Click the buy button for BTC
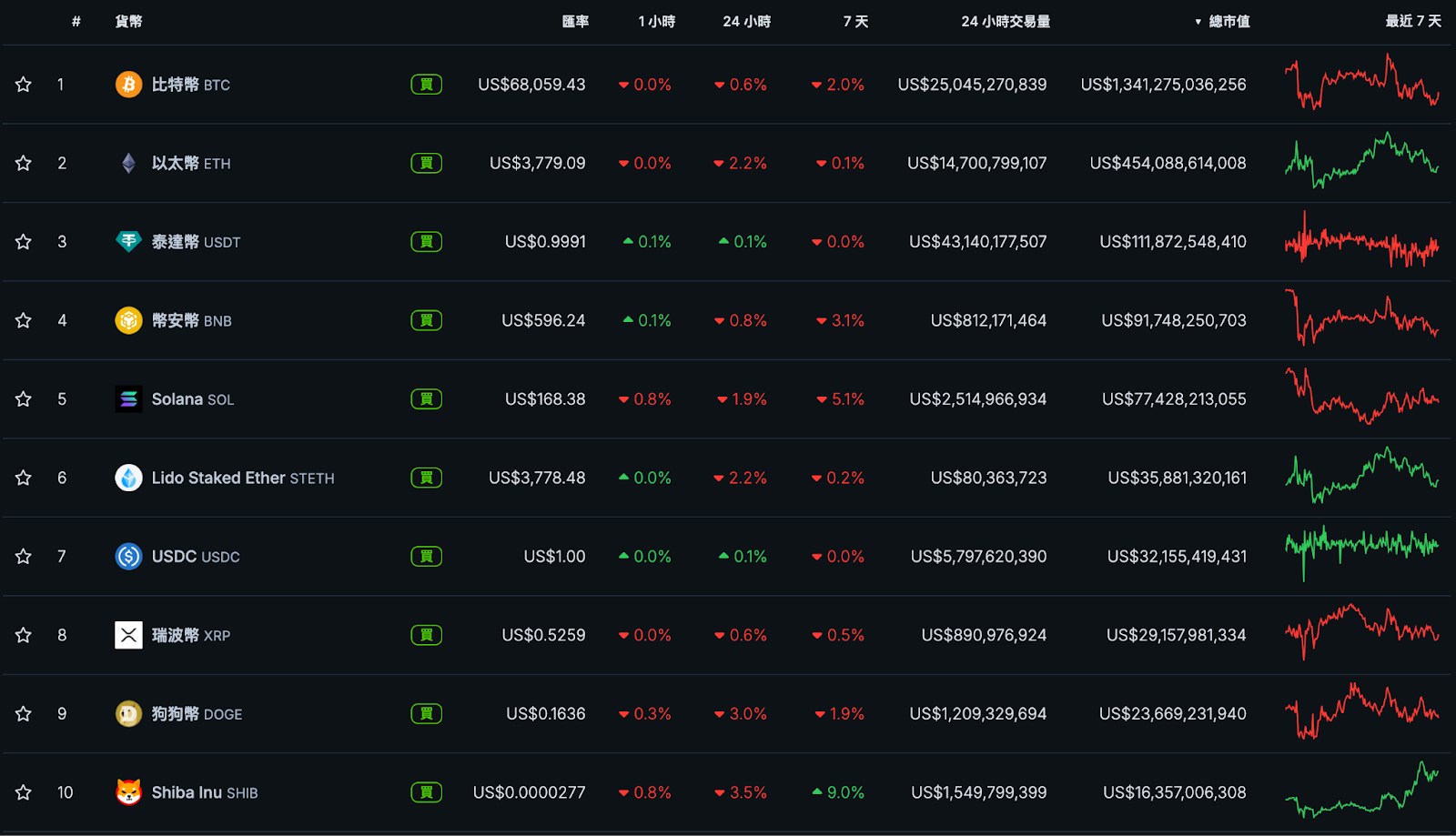This screenshot has width=1456, height=836. click(x=427, y=85)
